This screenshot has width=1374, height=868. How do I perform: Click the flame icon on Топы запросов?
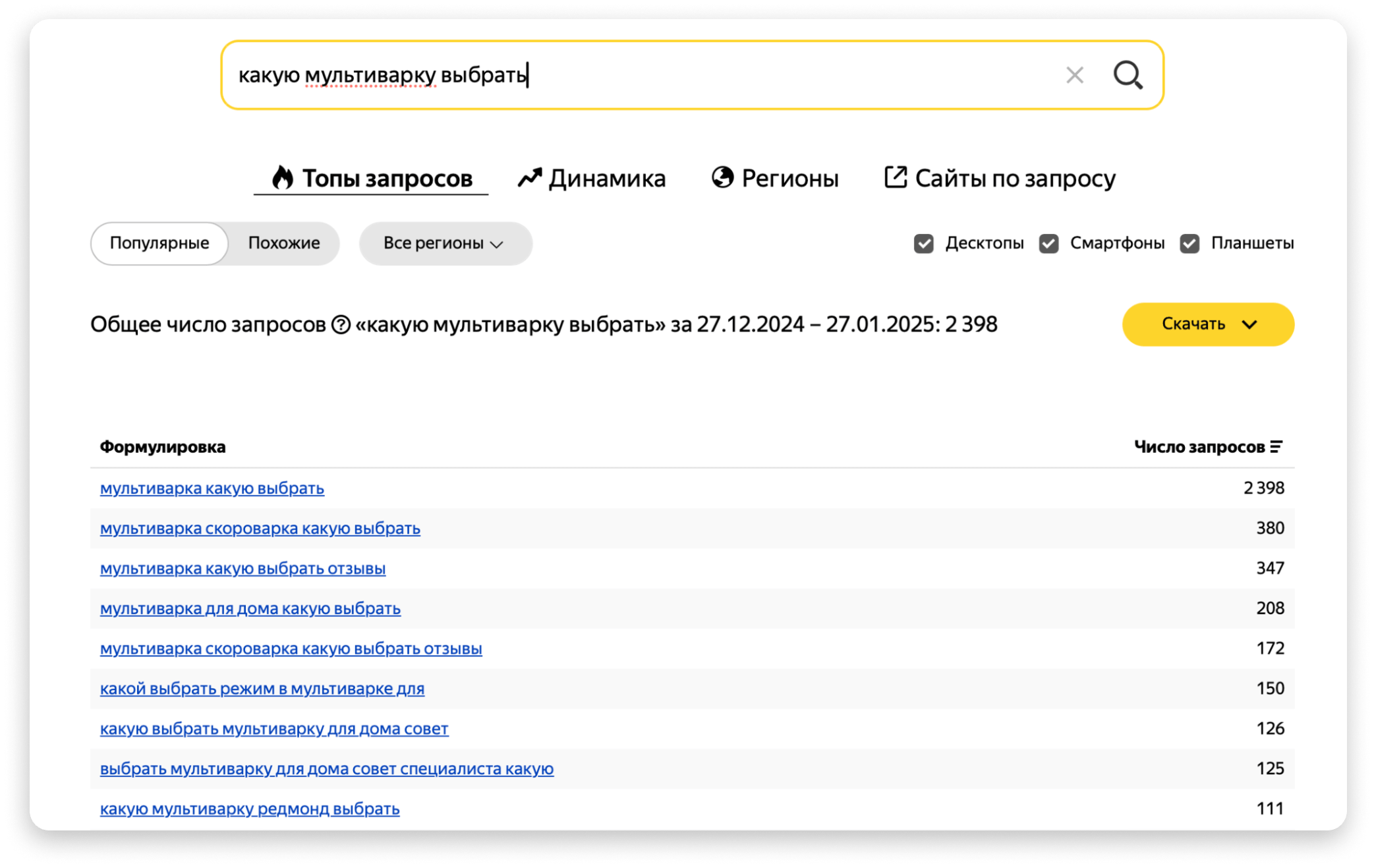click(282, 178)
